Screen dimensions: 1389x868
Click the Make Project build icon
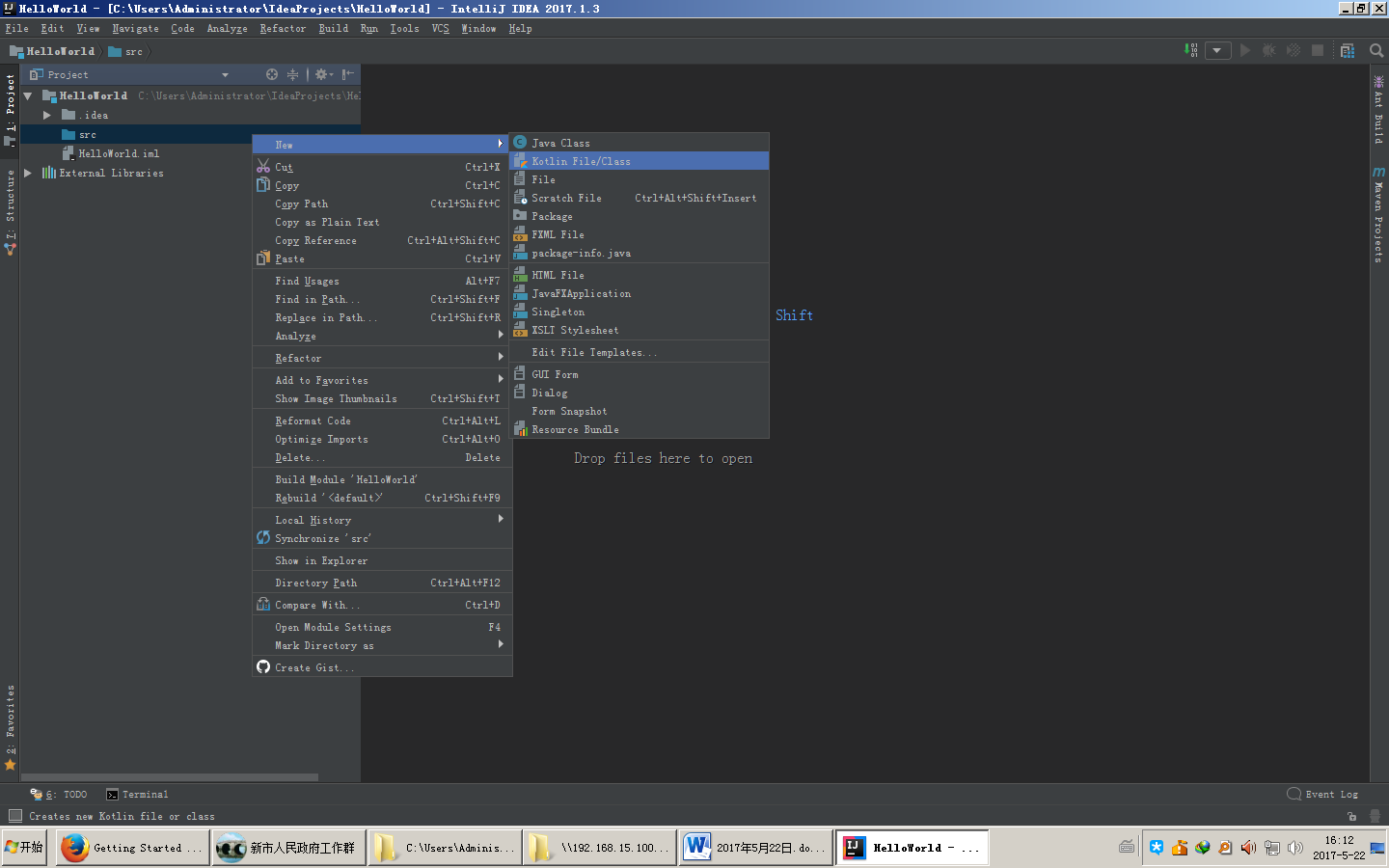1192,50
